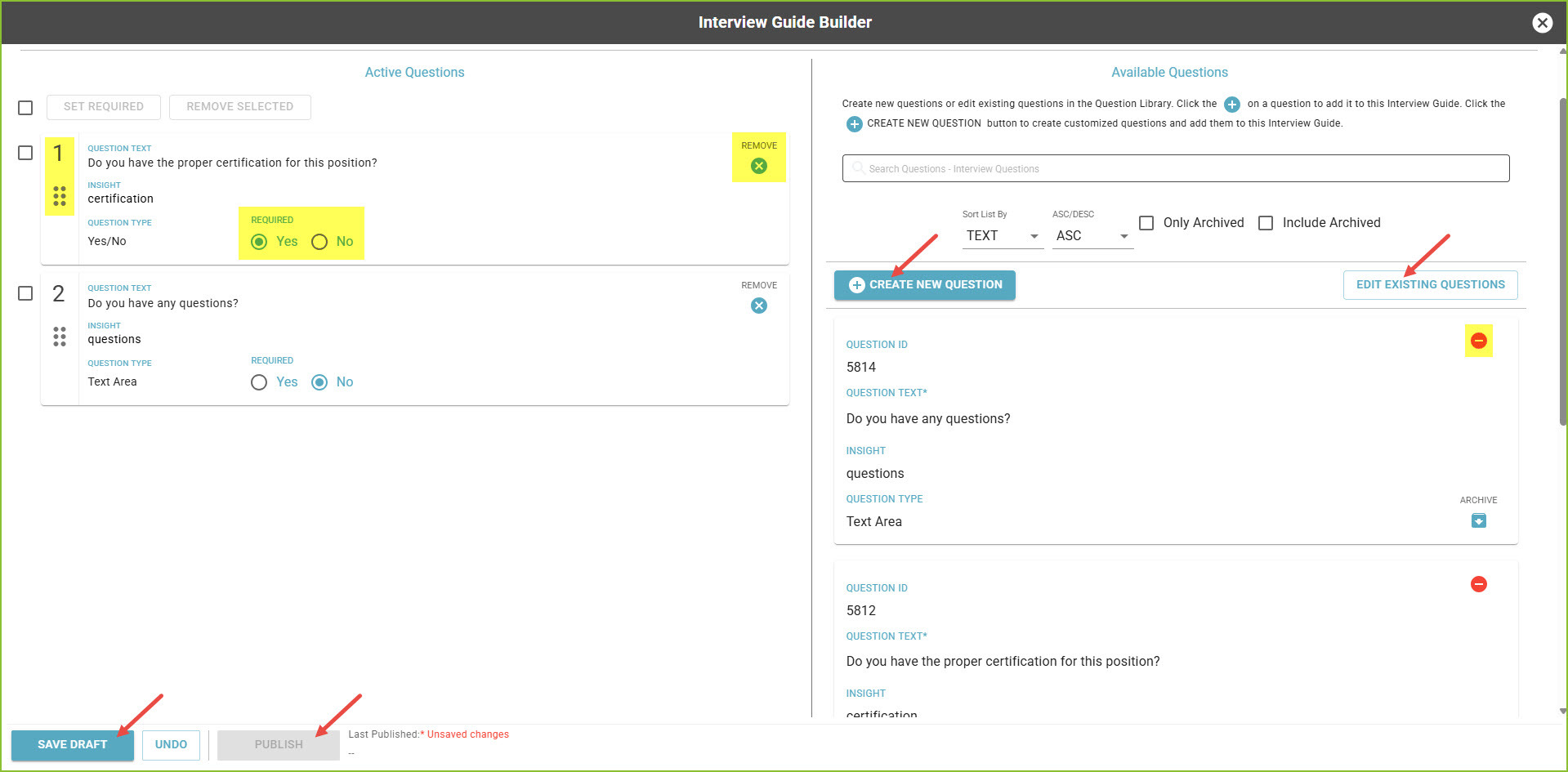This screenshot has width=1568, height=772.
Task: Grab the drag handle for question 1
Action: pos(60,196)
